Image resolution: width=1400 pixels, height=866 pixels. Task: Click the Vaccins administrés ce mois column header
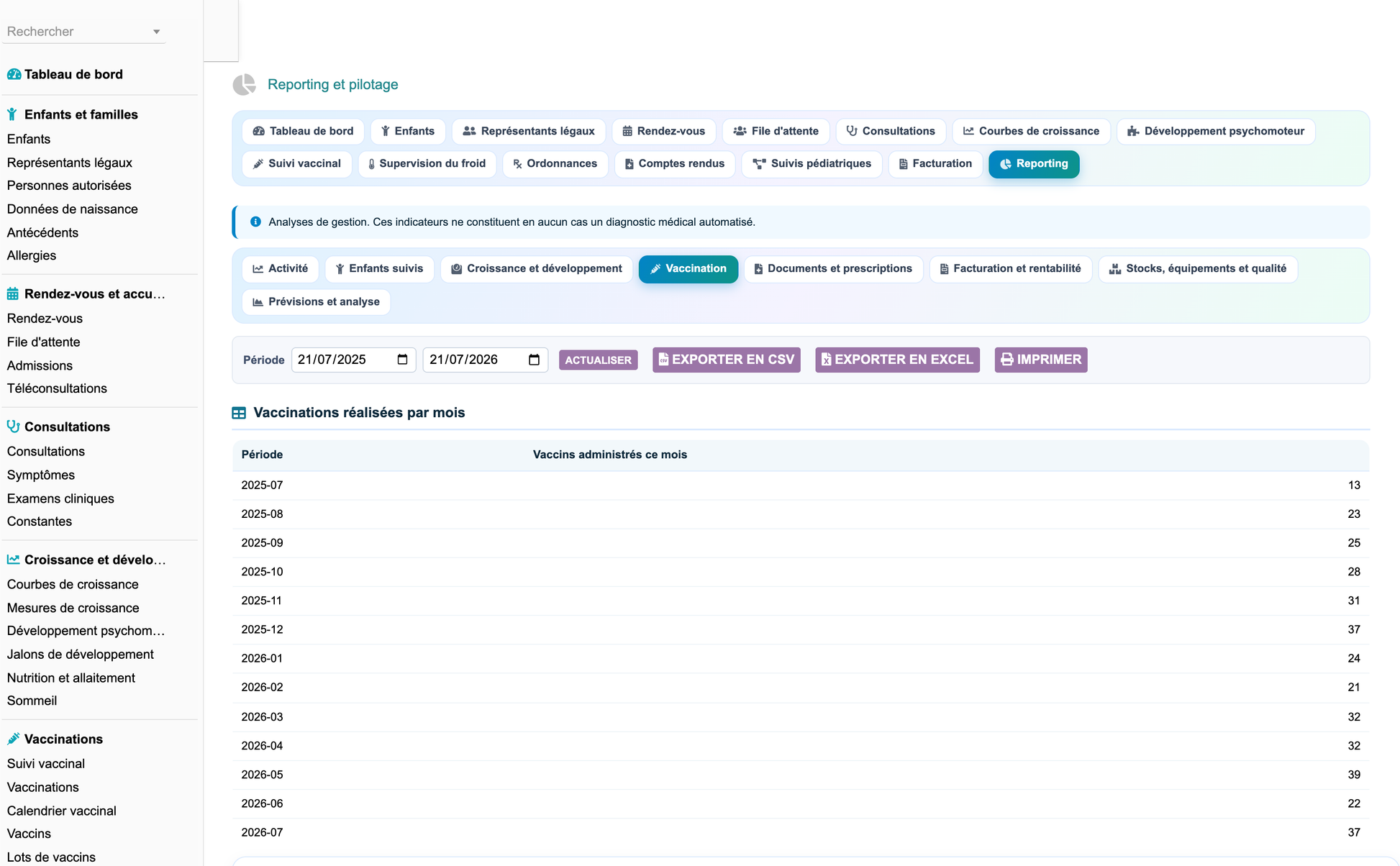coord(610,455)
